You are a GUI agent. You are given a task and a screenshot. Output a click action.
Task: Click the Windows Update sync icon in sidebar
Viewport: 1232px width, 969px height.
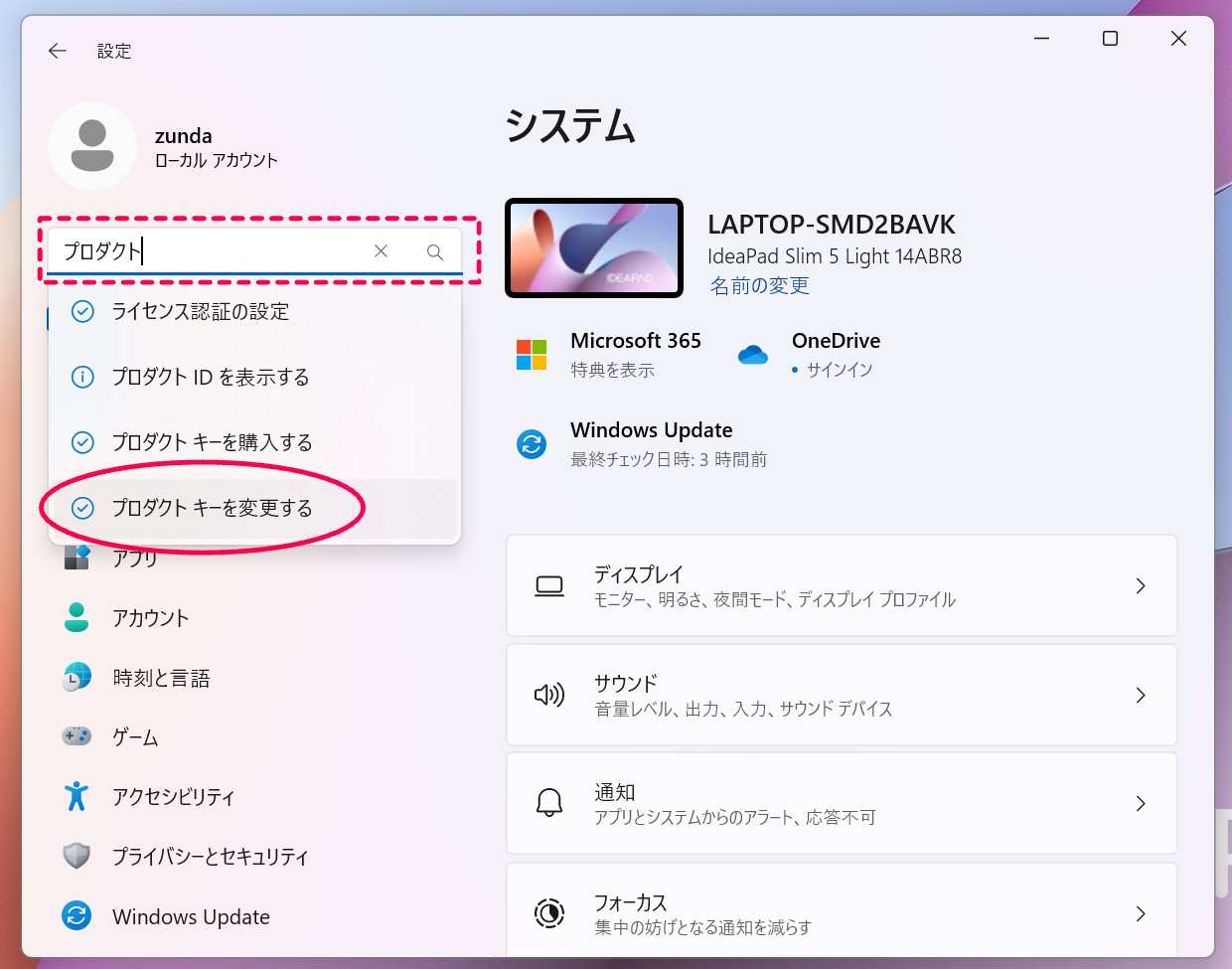tap(77, 915)
